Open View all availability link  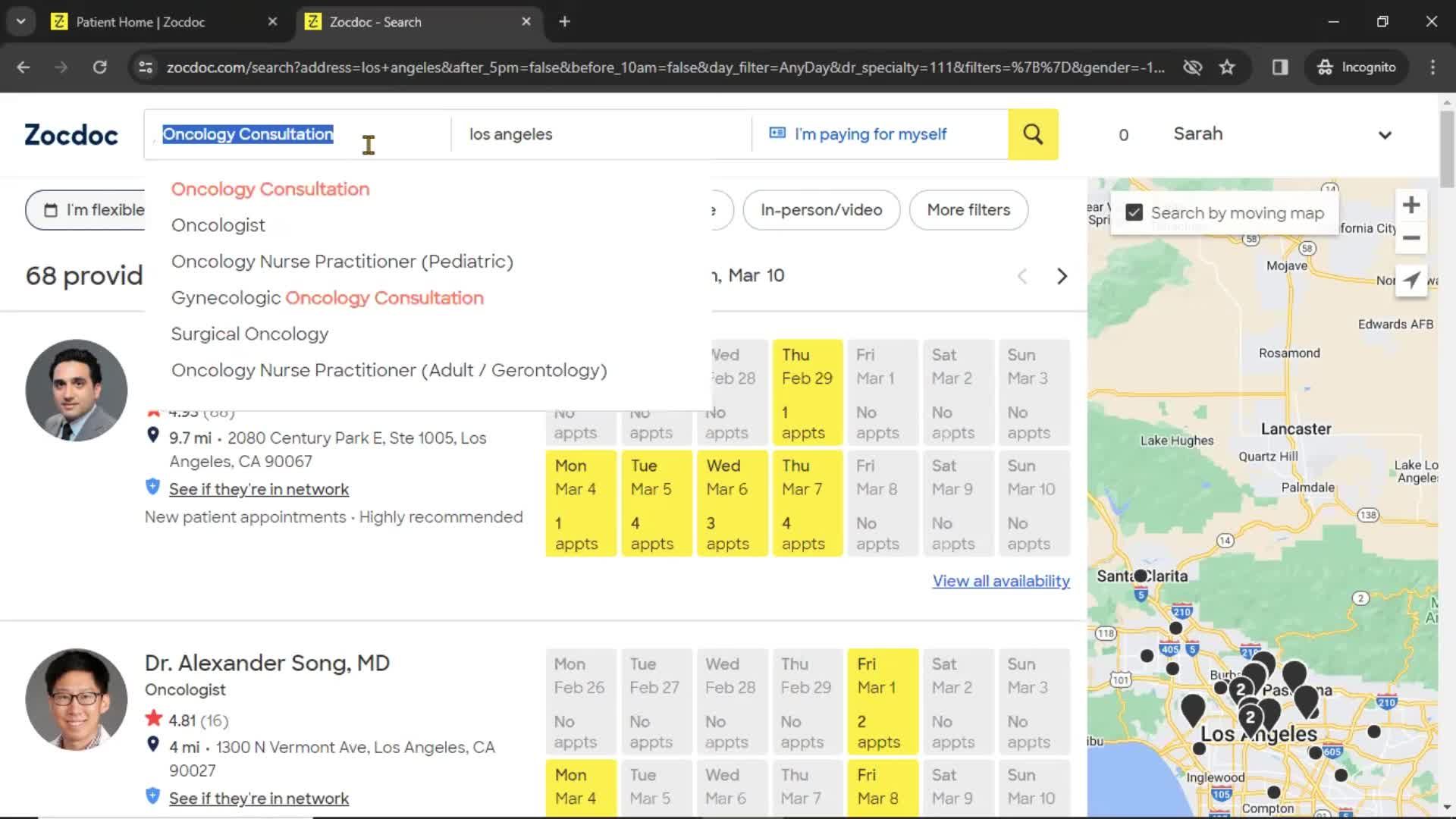pos(1001,581)
